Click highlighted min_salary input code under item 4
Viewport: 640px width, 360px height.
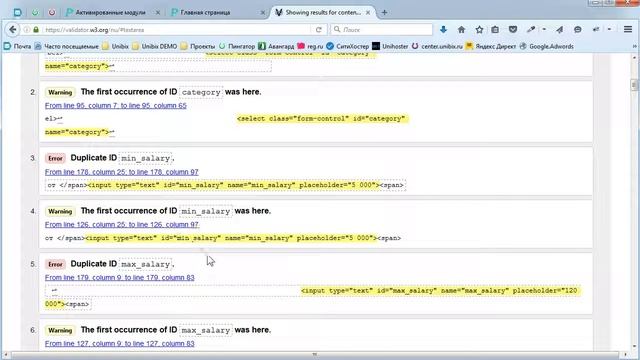231,238
